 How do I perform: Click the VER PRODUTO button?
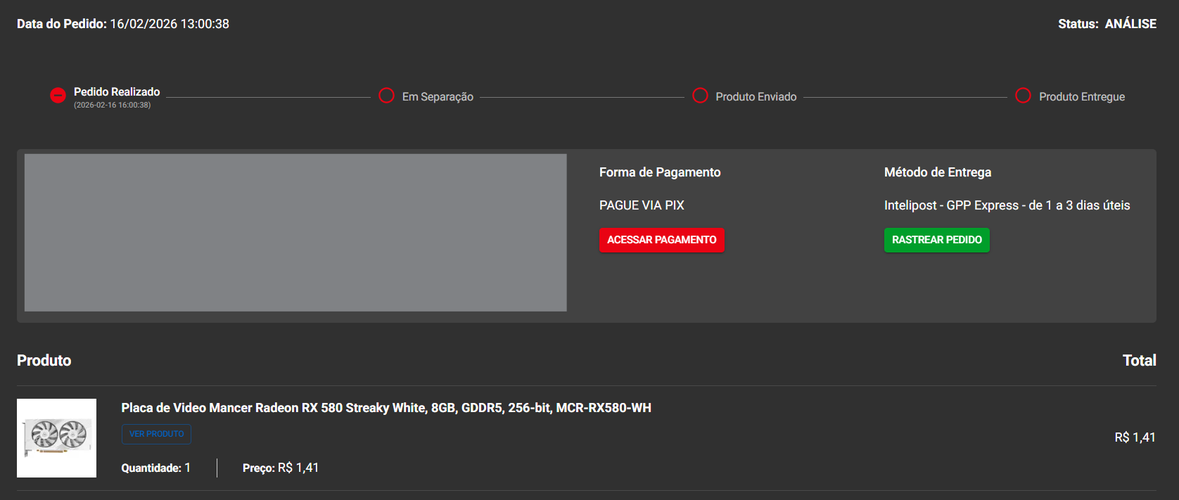point(156,435)
